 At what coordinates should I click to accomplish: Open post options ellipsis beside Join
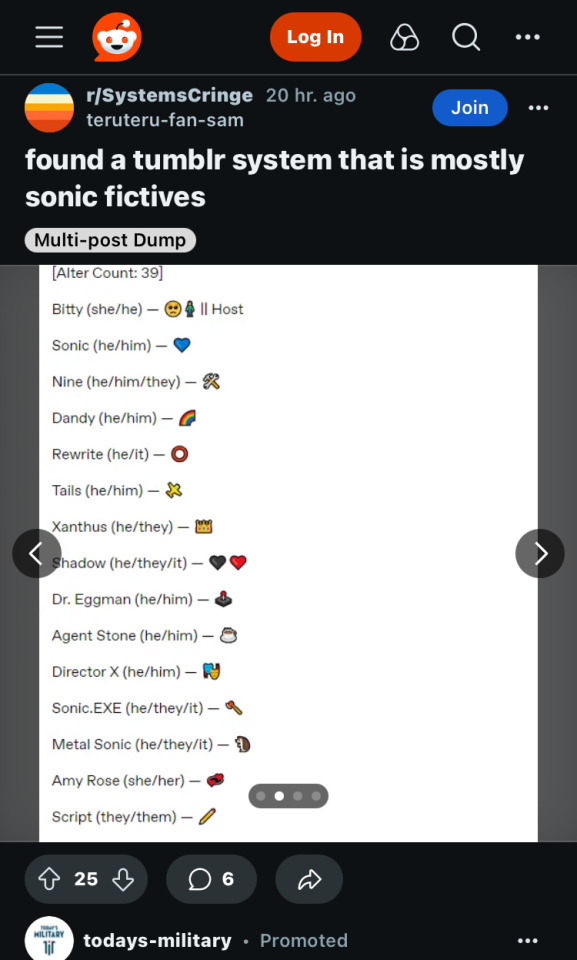(538, 108)
